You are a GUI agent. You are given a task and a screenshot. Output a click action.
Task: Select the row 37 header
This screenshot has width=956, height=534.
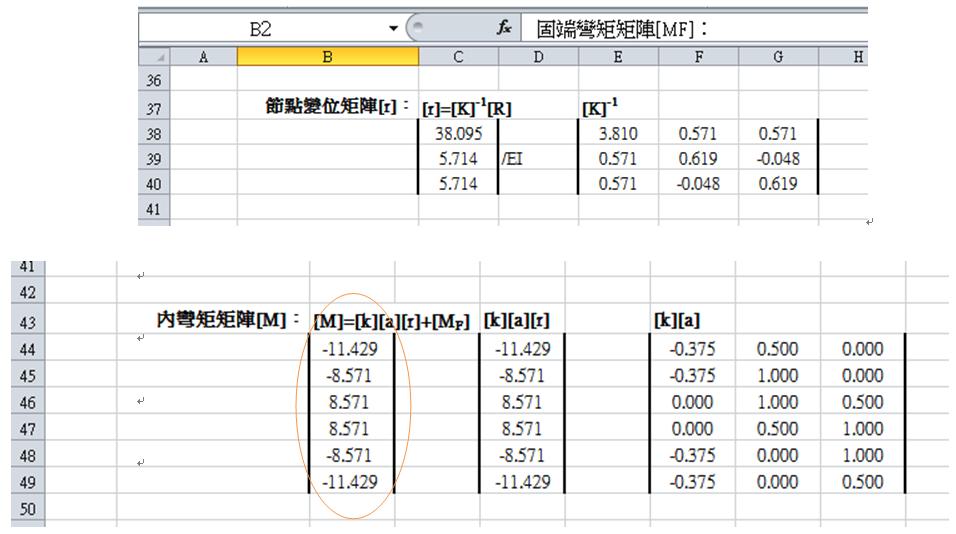click(x=153, y=108)
